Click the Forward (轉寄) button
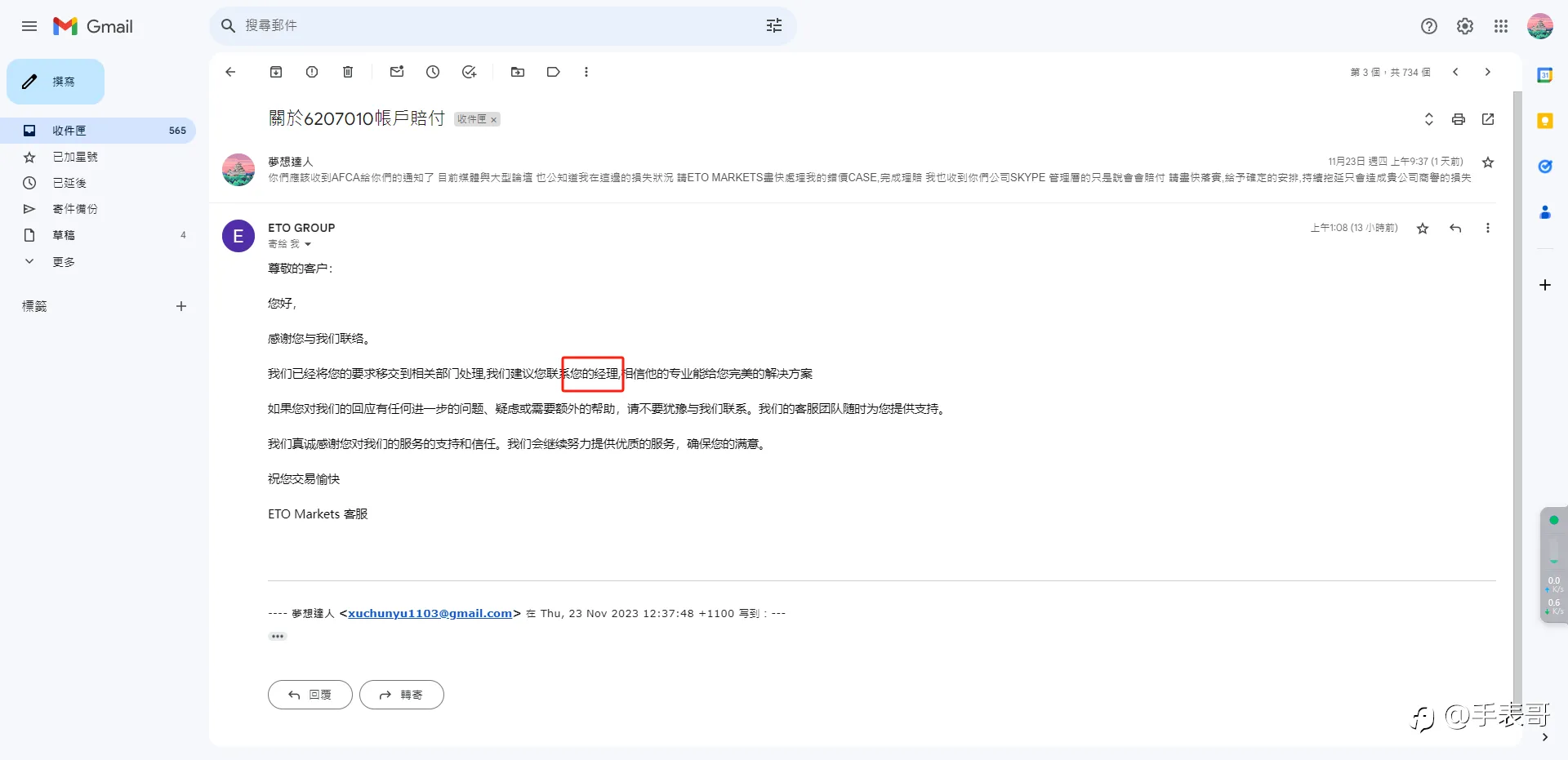The width and height of the screenshot is (1568, 760). click(x=402, y=695)
